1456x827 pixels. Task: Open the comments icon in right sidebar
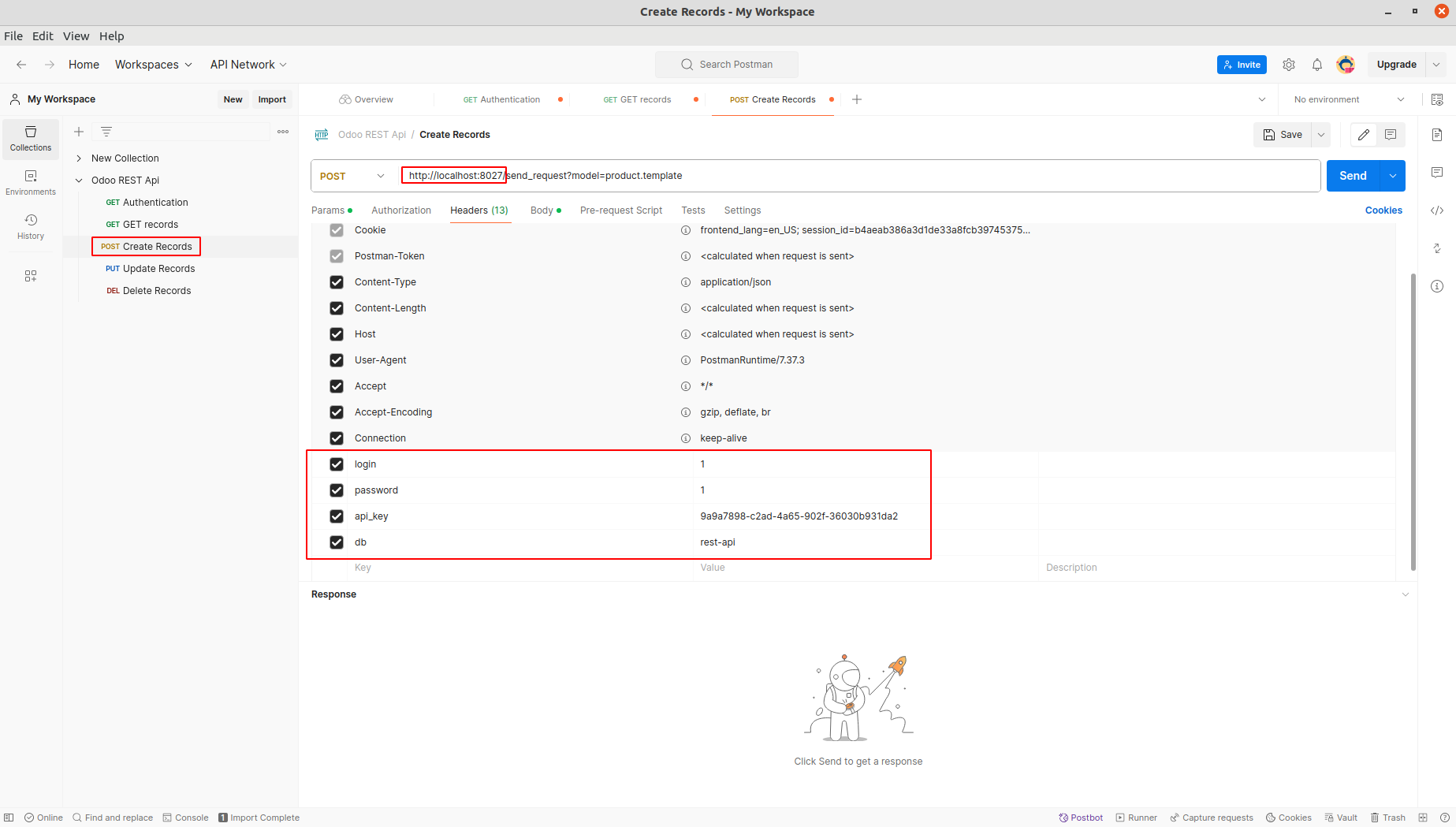click(x=1437, y=173)
